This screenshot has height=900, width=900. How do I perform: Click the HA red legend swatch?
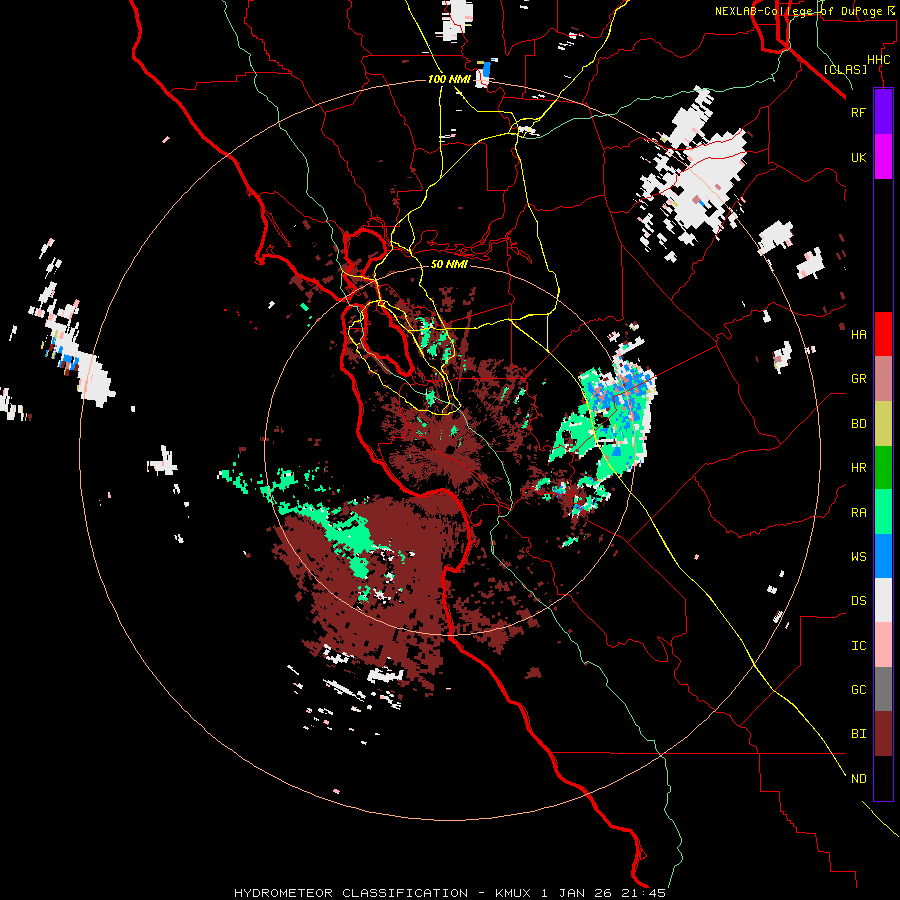click(883, 334)
